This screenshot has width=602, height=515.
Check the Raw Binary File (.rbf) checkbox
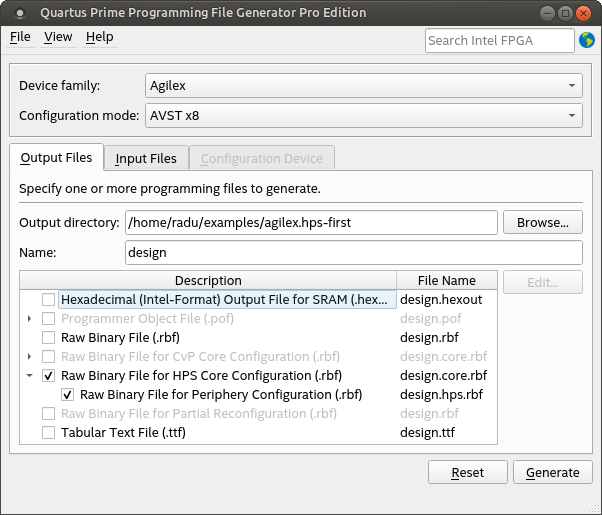pos(48,337)
